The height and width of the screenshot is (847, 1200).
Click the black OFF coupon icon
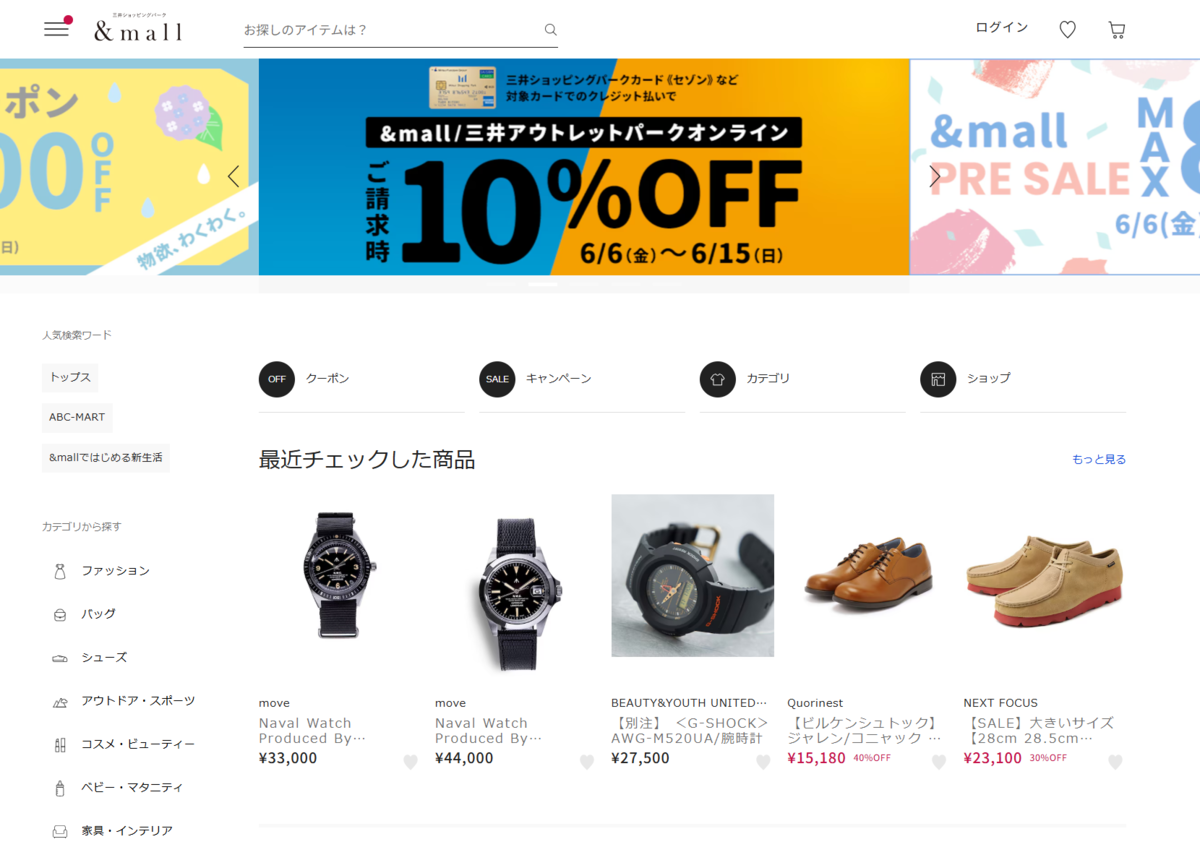coord(277,379)
